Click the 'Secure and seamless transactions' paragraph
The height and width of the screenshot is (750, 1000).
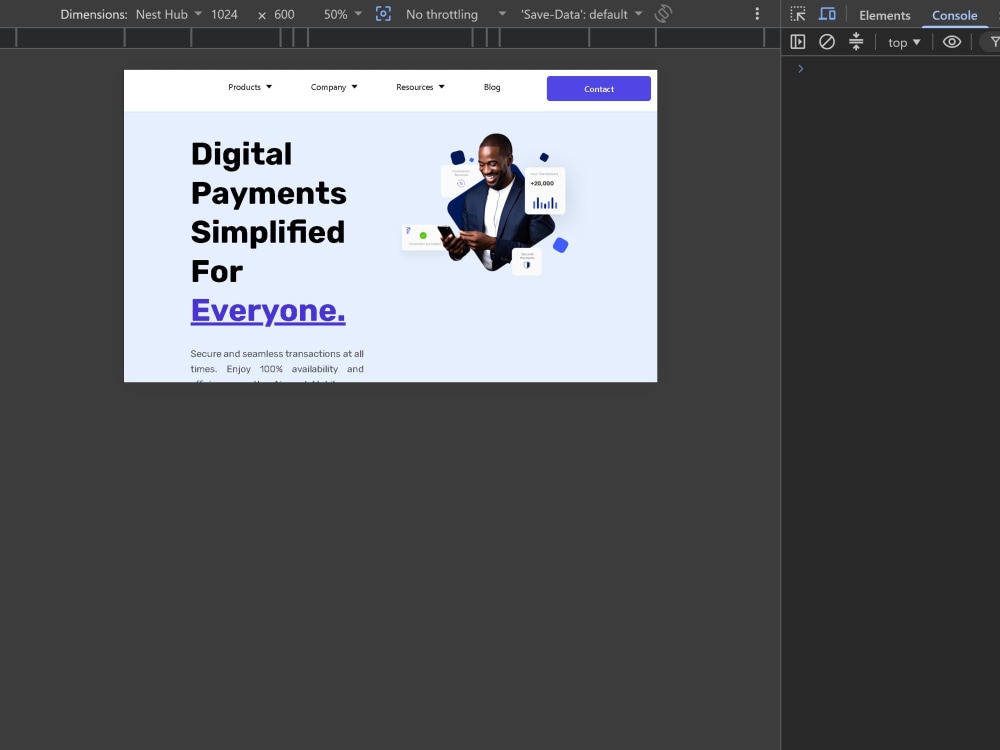pos(277,367)
